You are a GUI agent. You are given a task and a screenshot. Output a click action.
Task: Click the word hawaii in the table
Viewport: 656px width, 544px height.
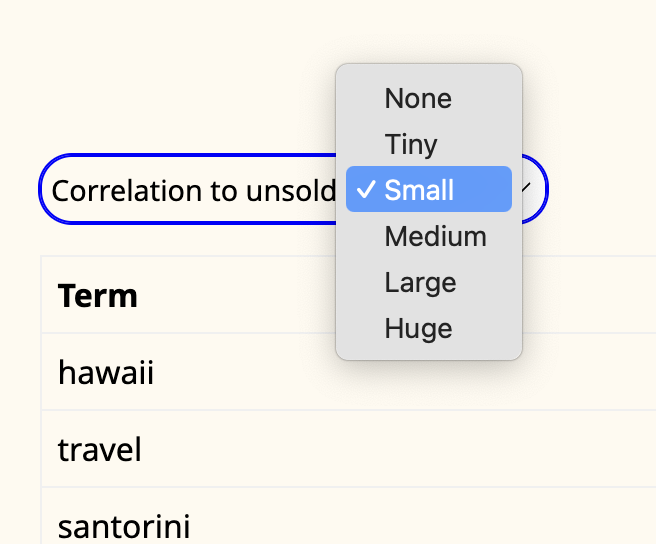[x=106, y=372]
